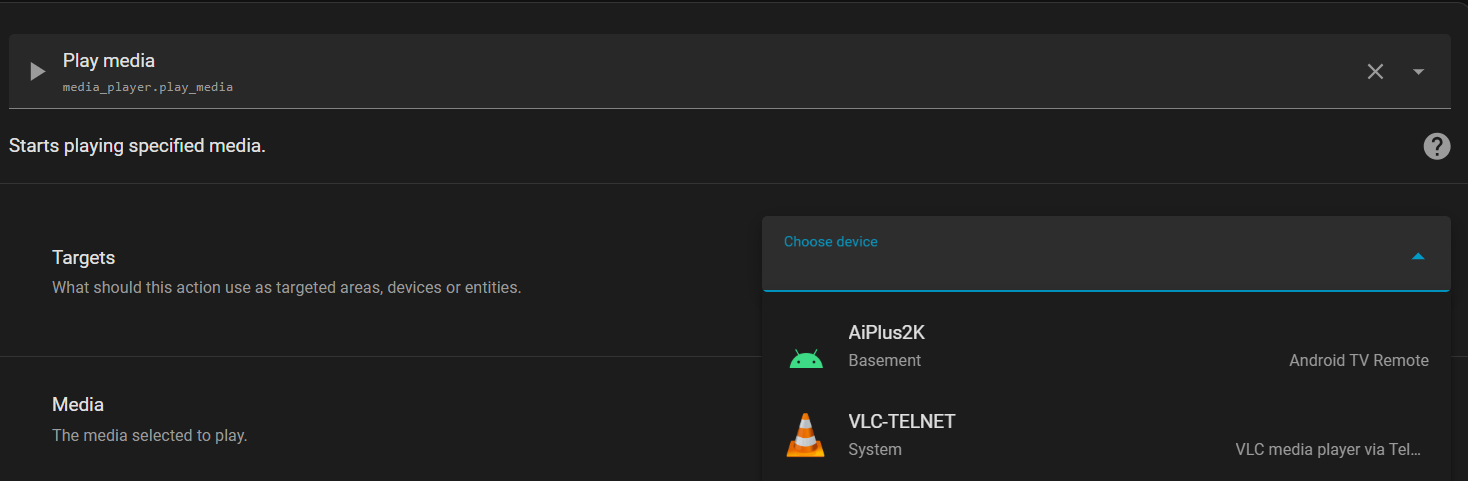Click the Basement area text
Image resolution: width=1468 pixels, height=481 pixels.
(x=884, y=360)
